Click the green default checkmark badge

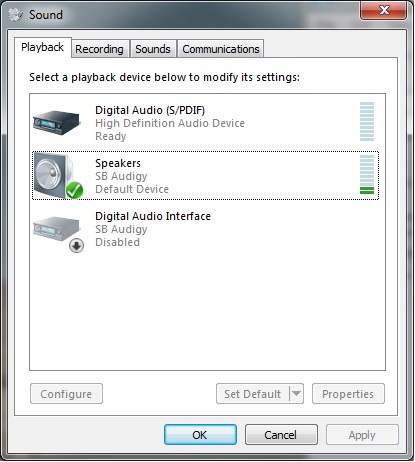pos(74,190)
